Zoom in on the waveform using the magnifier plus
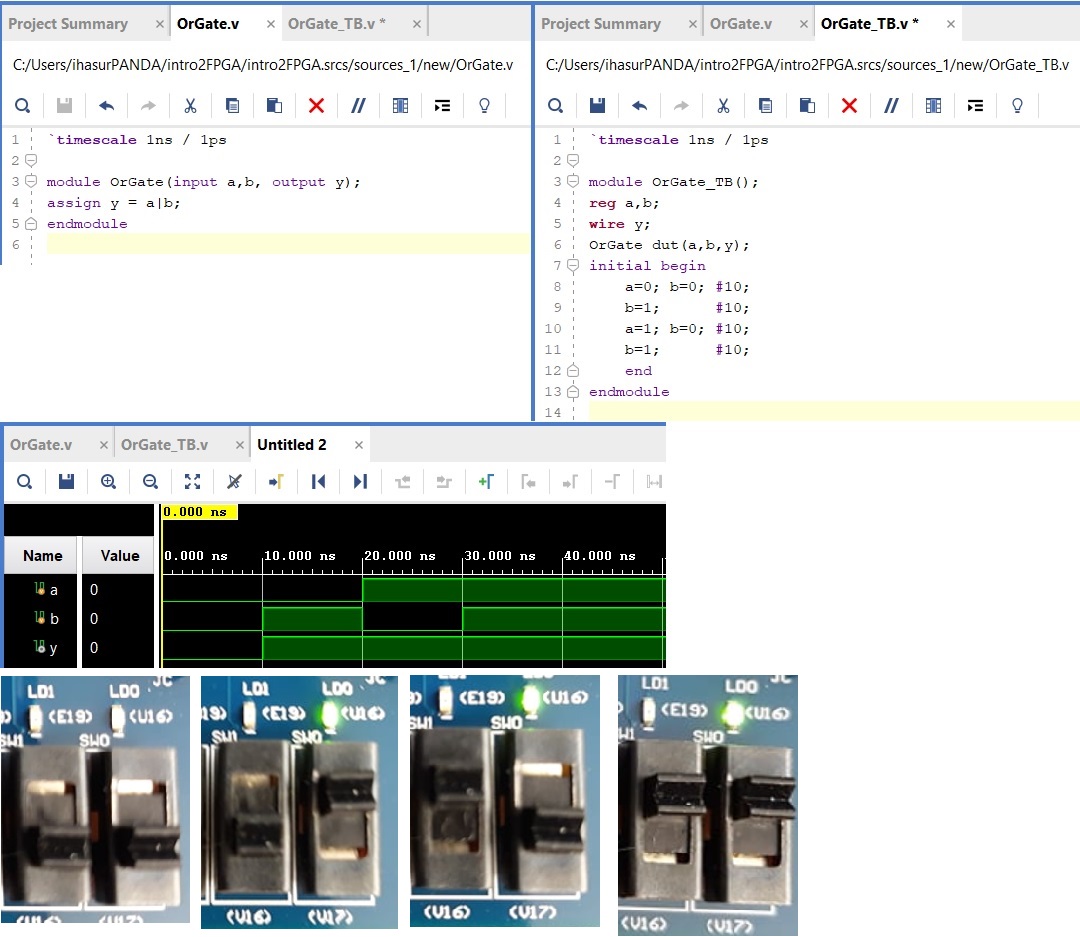This screenshot has width=1080, height=937. point(108,481)
